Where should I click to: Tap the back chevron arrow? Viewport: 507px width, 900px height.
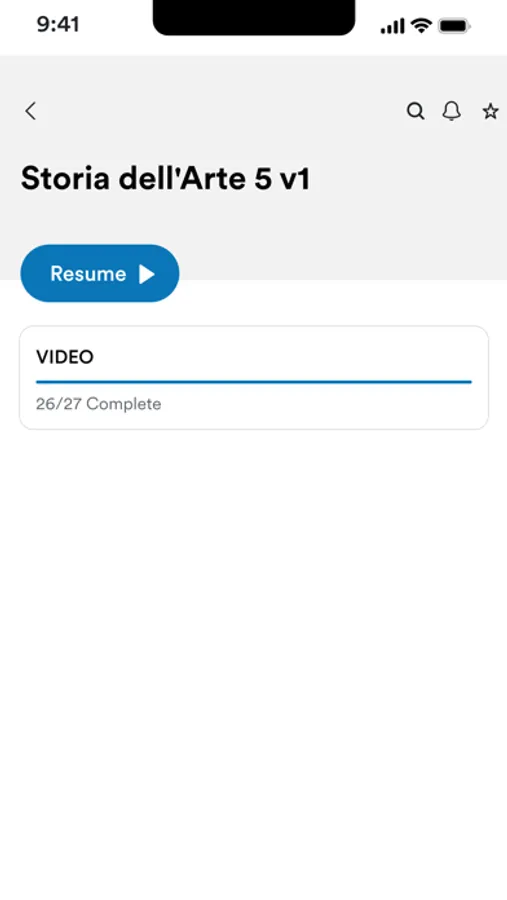[30, 111]
